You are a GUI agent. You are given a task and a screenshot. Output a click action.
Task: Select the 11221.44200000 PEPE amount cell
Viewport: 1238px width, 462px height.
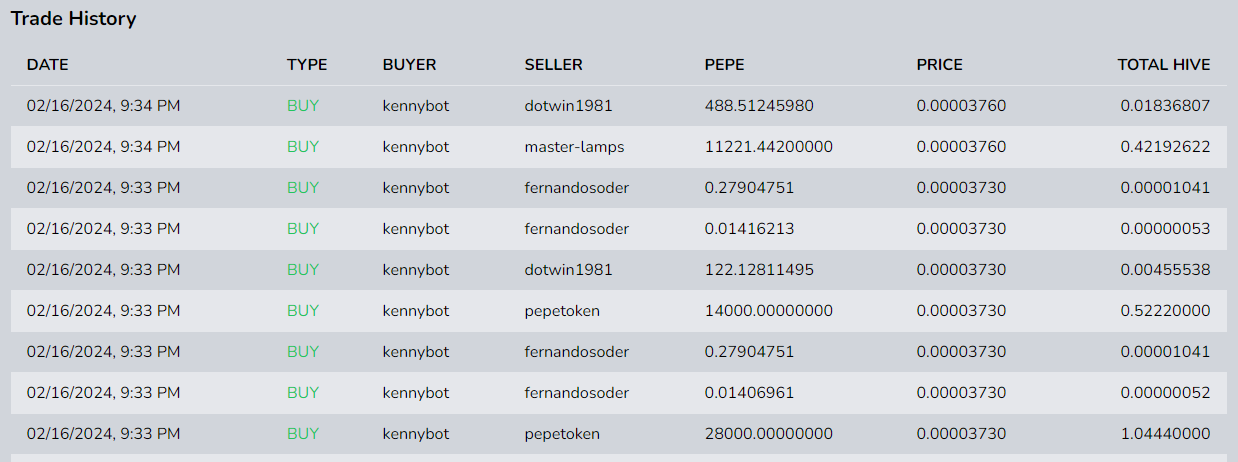point(768,147)
